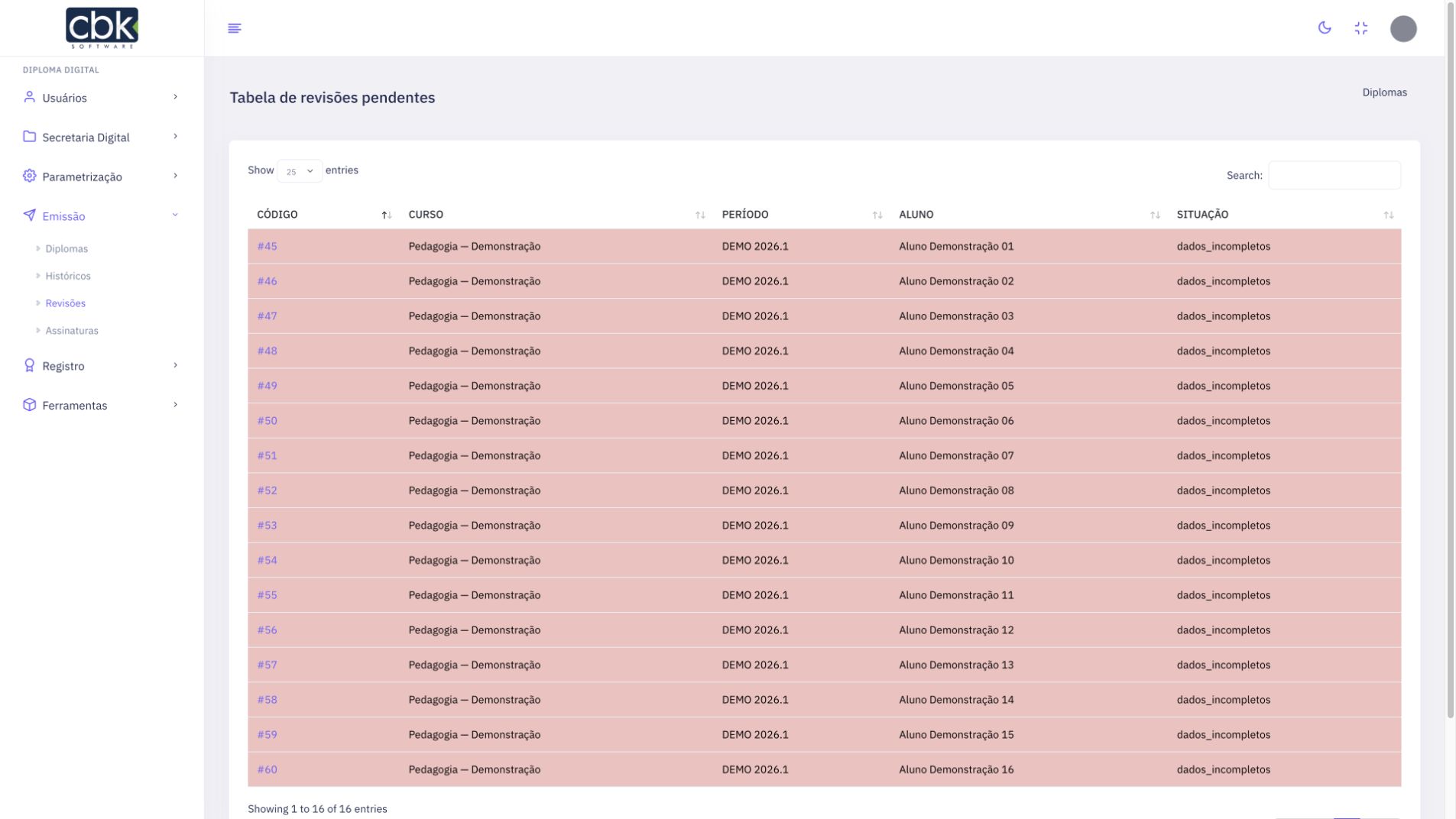Sort table by ALUNO column arrows

[1155, 215]
